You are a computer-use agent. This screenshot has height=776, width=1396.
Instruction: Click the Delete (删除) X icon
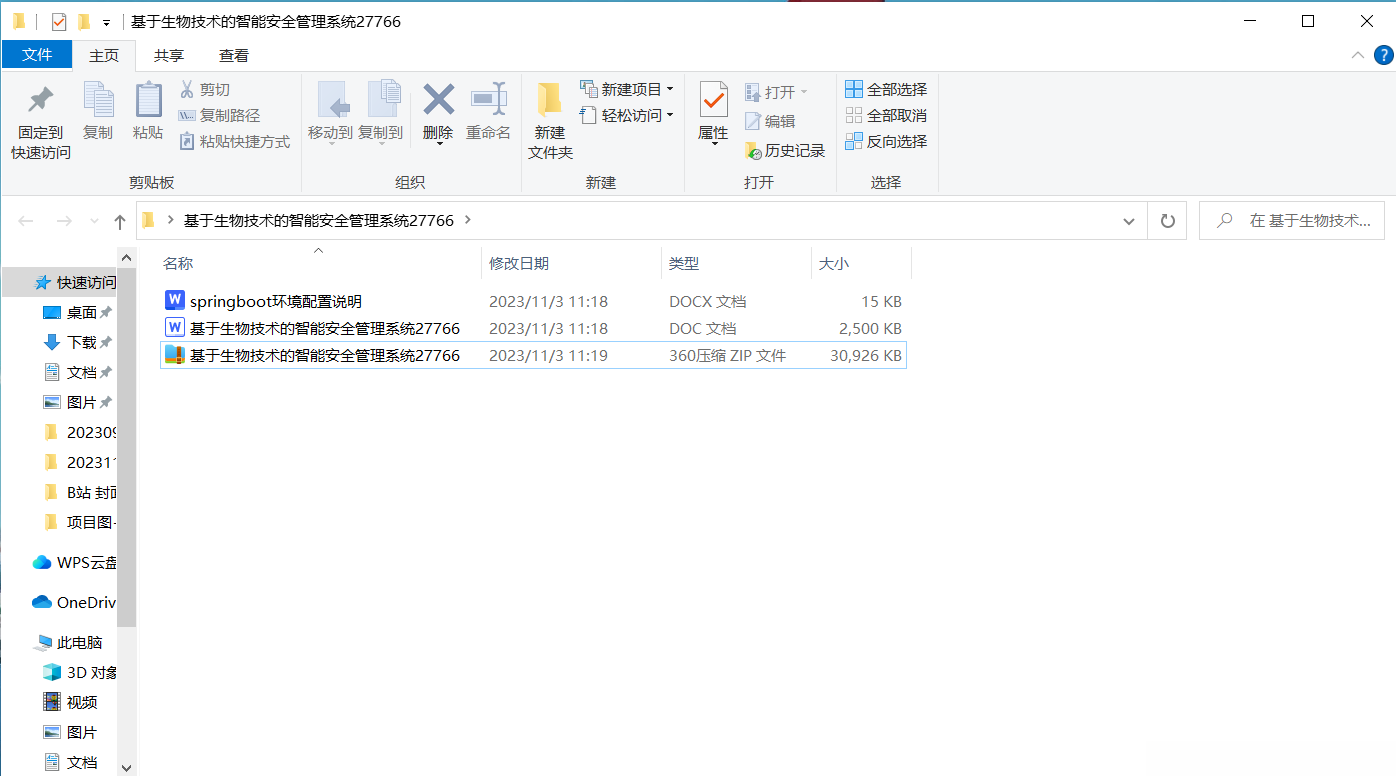click(x=438, y=100)
